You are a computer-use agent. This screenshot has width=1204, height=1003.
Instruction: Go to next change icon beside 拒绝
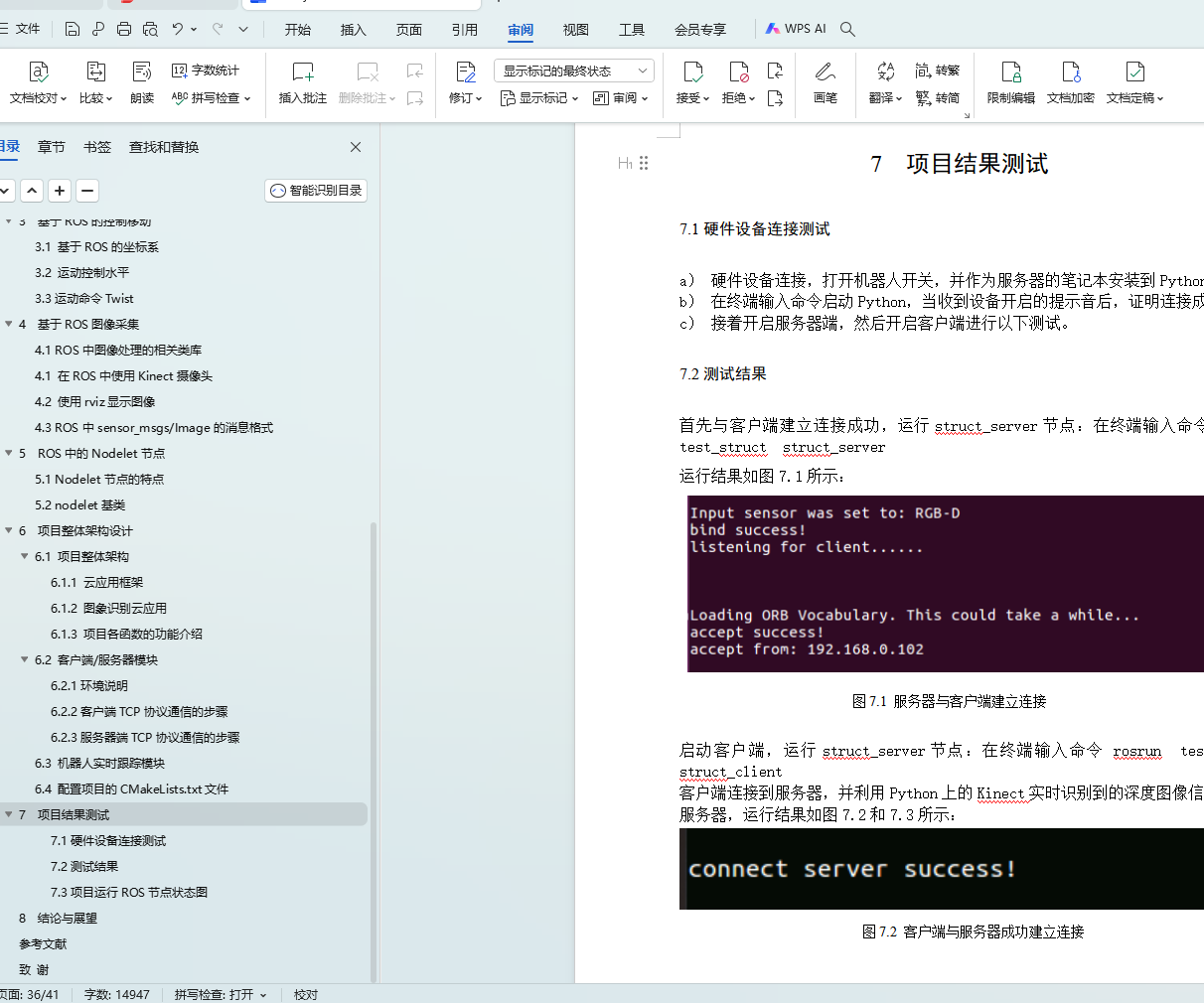point(776,98)
